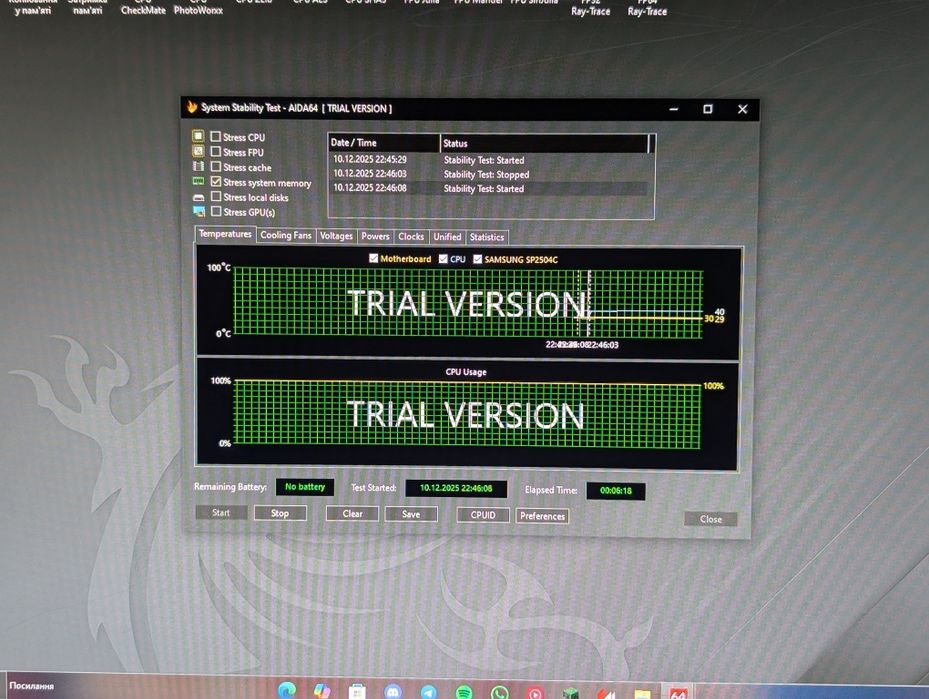The height and width of the screenshot is (699, 929).
Task: Click the Close button at bottom right
Action: pos(710,519)
